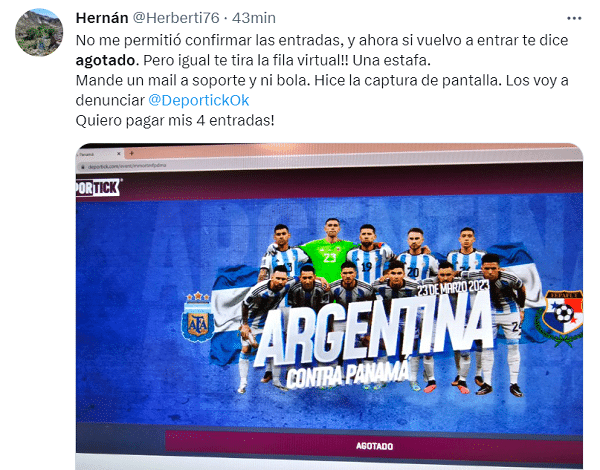The image size is (600, 470).
Task: Close the Panamá browser tab
Action: point(119,153)
